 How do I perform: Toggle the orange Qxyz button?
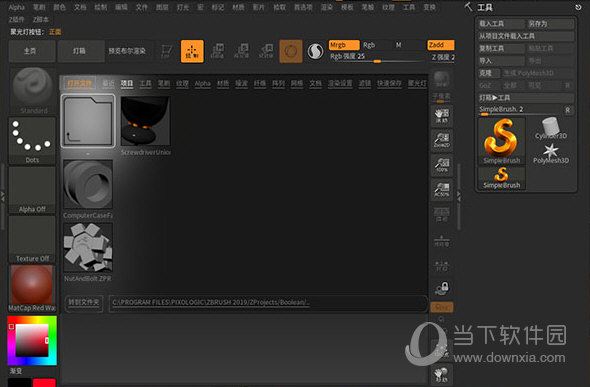tap(442, 307)
